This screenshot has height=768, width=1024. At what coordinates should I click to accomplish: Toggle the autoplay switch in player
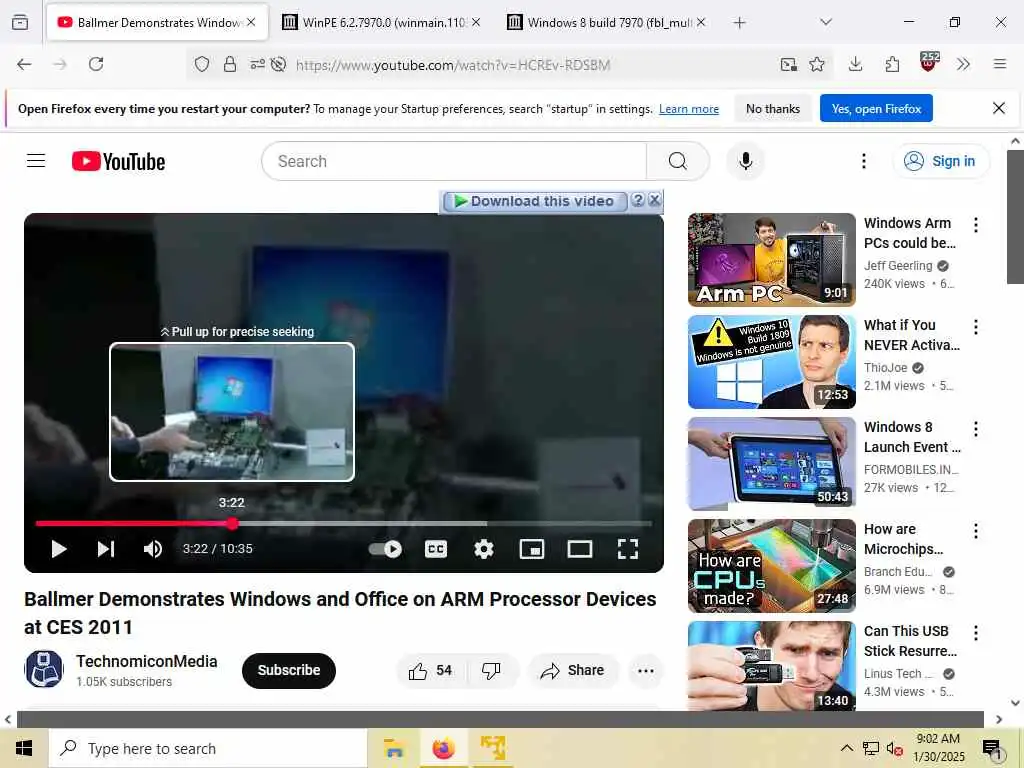[x=385, y=549]
